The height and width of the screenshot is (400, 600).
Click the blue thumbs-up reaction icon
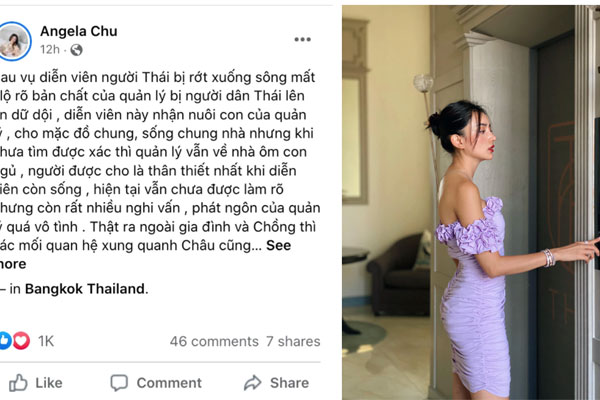tap(5, 340)
